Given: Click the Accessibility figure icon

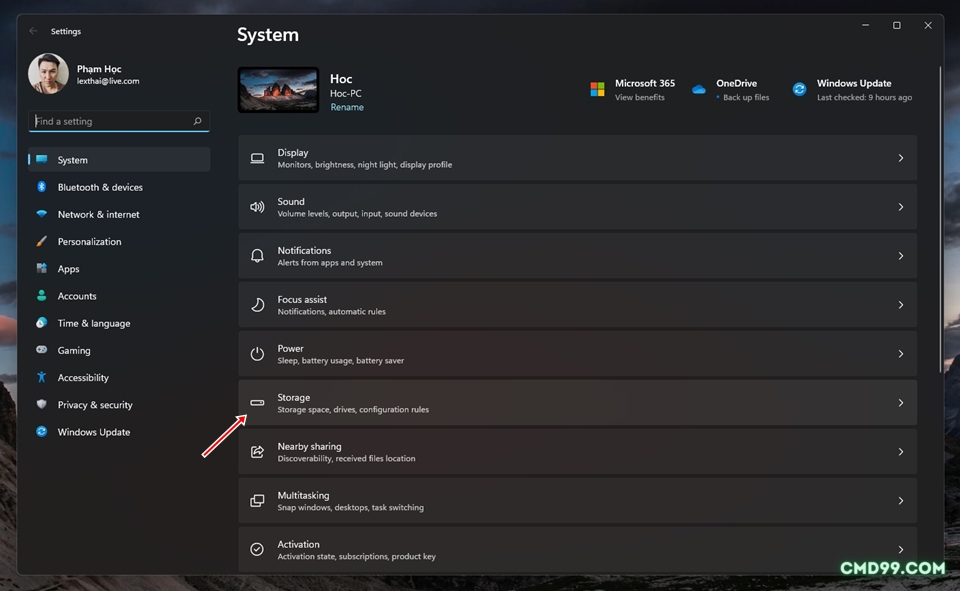Looking at the screenshot, I should pyautogui.click(x=42, y=377).
